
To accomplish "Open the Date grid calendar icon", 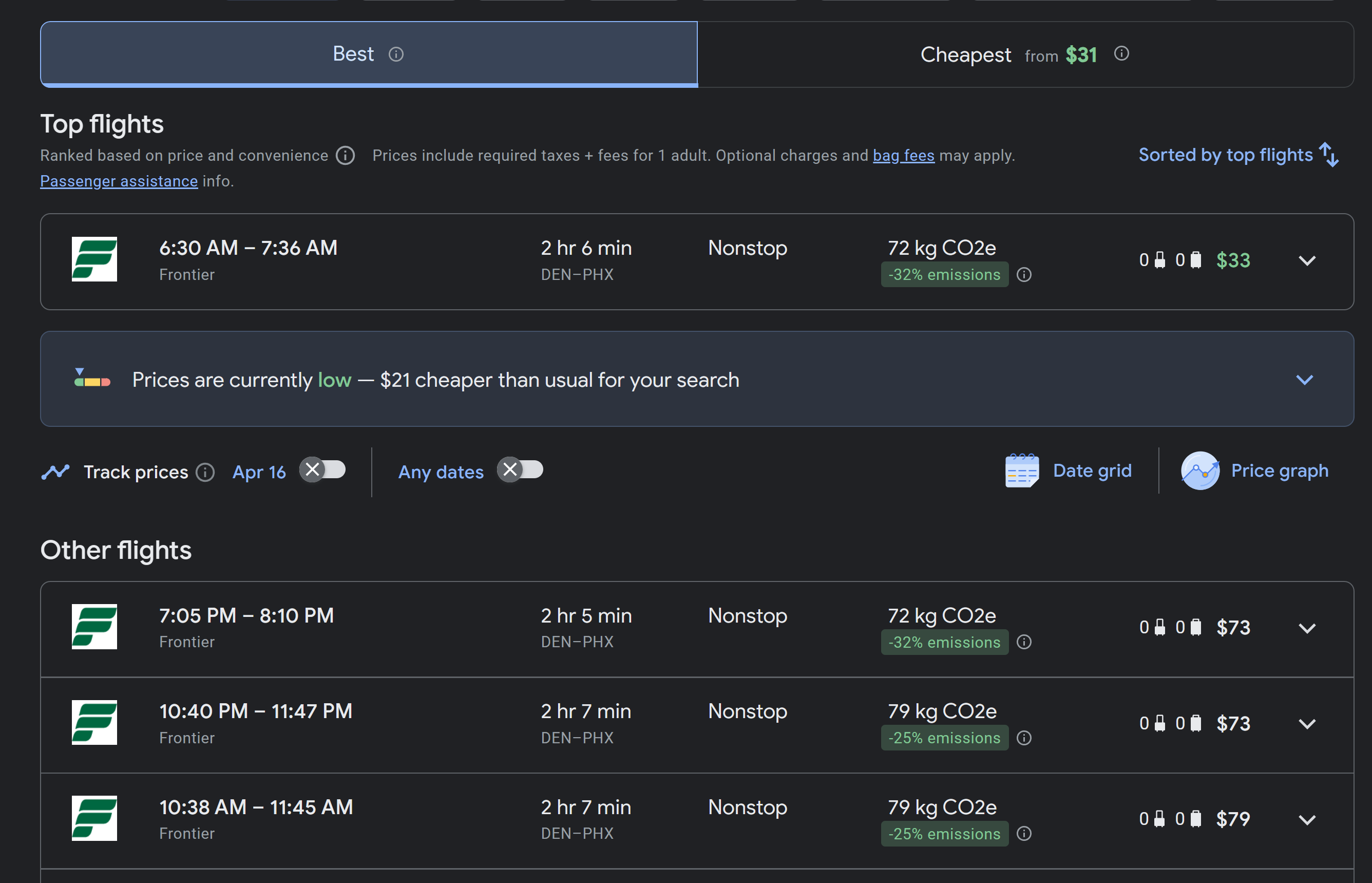I will pos(1022,471).
